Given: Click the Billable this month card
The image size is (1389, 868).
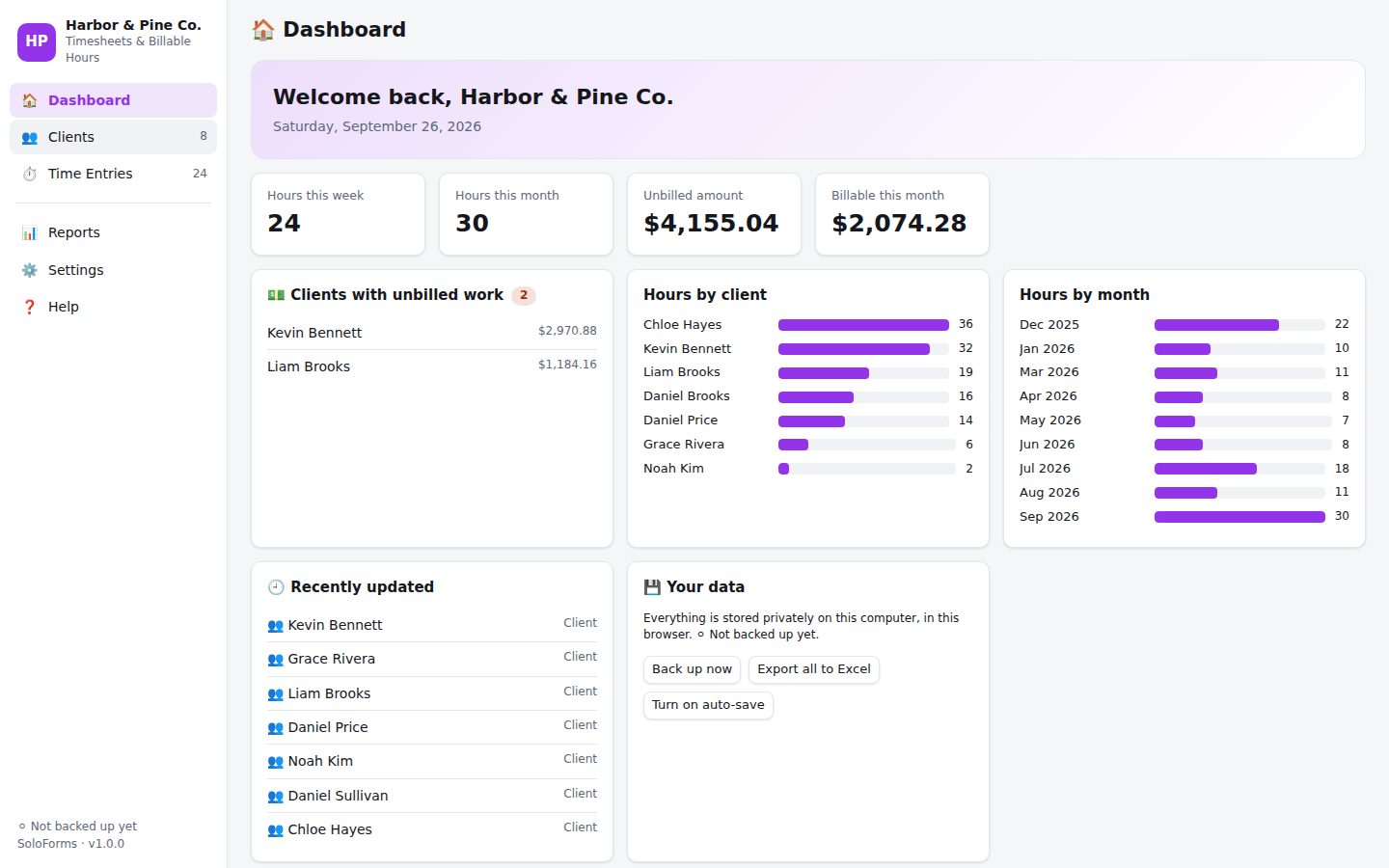Looking at the screenshot, I should [902, 214].
